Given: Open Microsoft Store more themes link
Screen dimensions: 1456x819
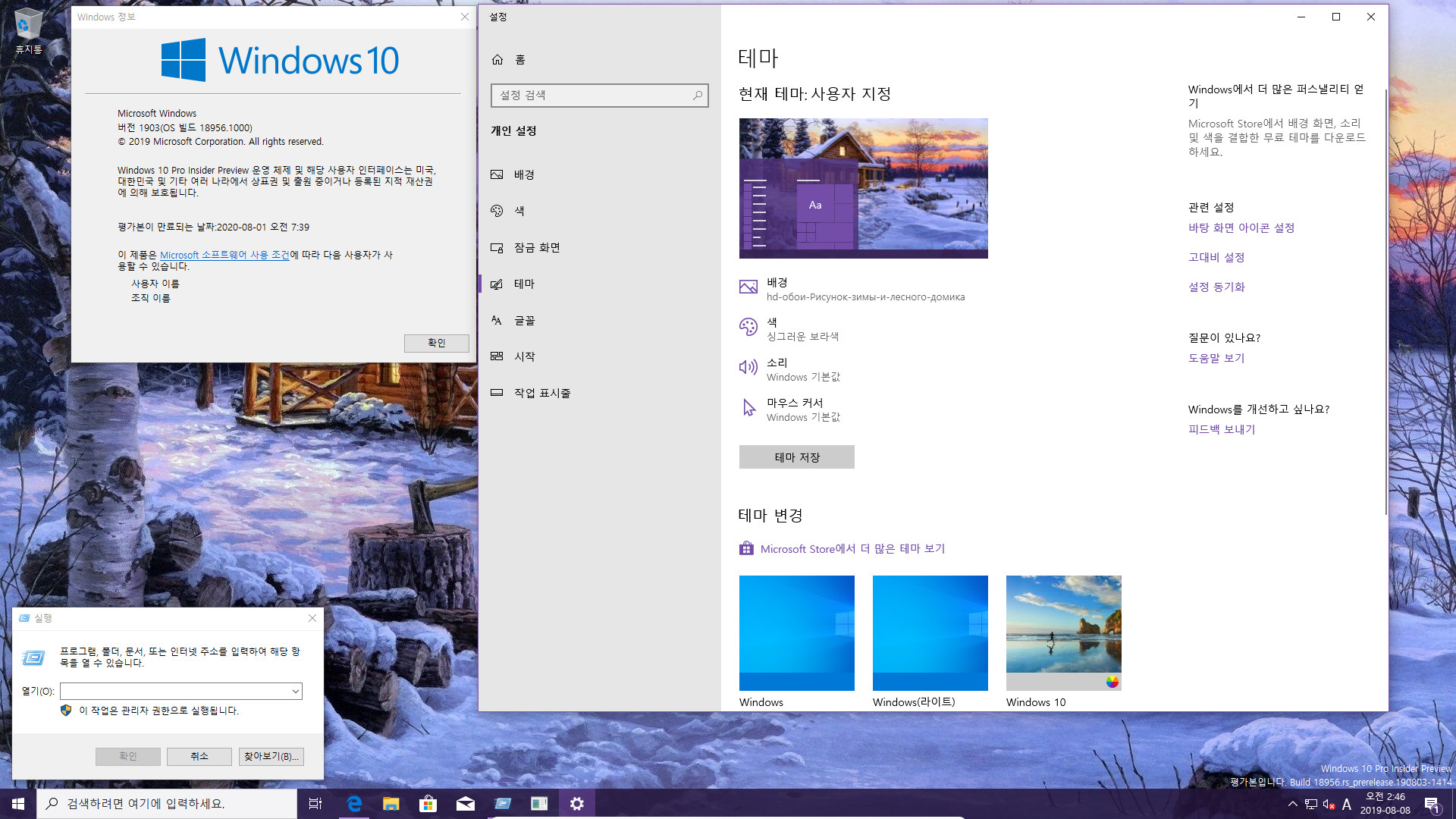Looking at the screenshot, I should 852,548.
